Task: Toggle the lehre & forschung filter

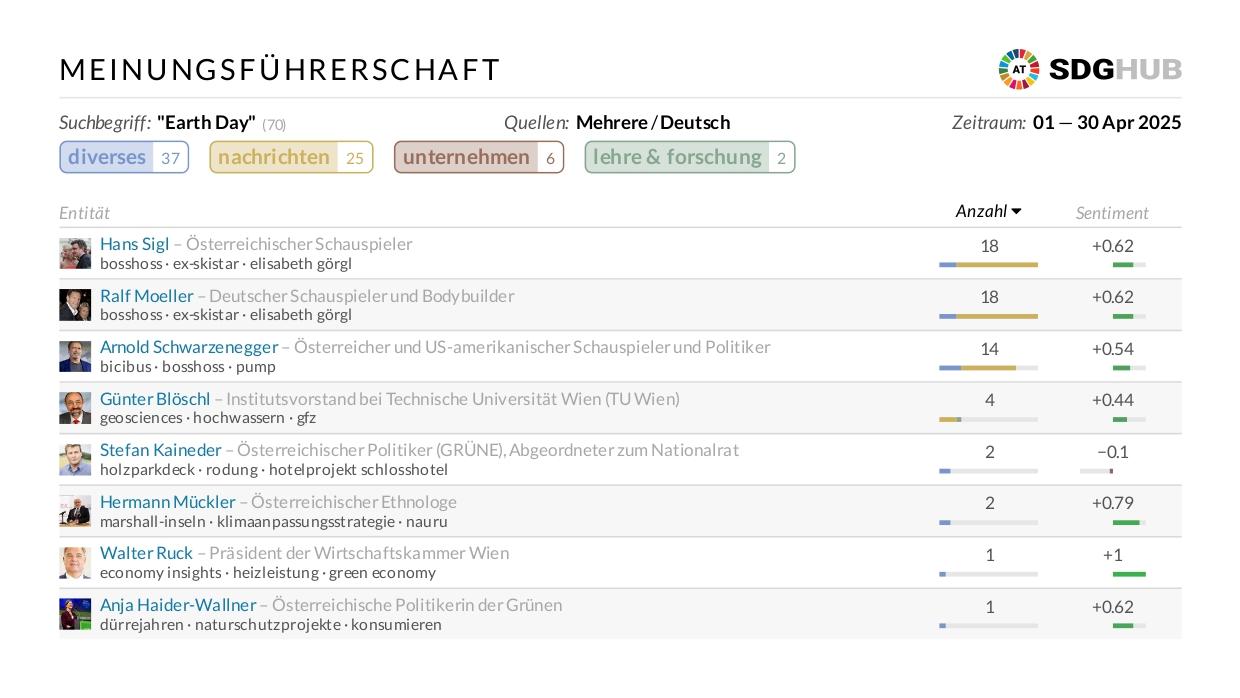Action: [x=690, y=157]
